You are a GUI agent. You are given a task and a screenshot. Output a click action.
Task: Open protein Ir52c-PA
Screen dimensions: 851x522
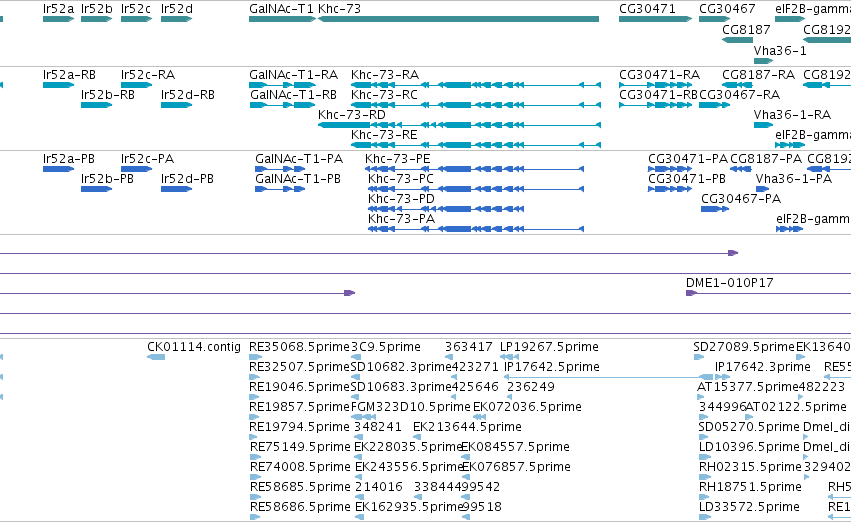[148, 158]
